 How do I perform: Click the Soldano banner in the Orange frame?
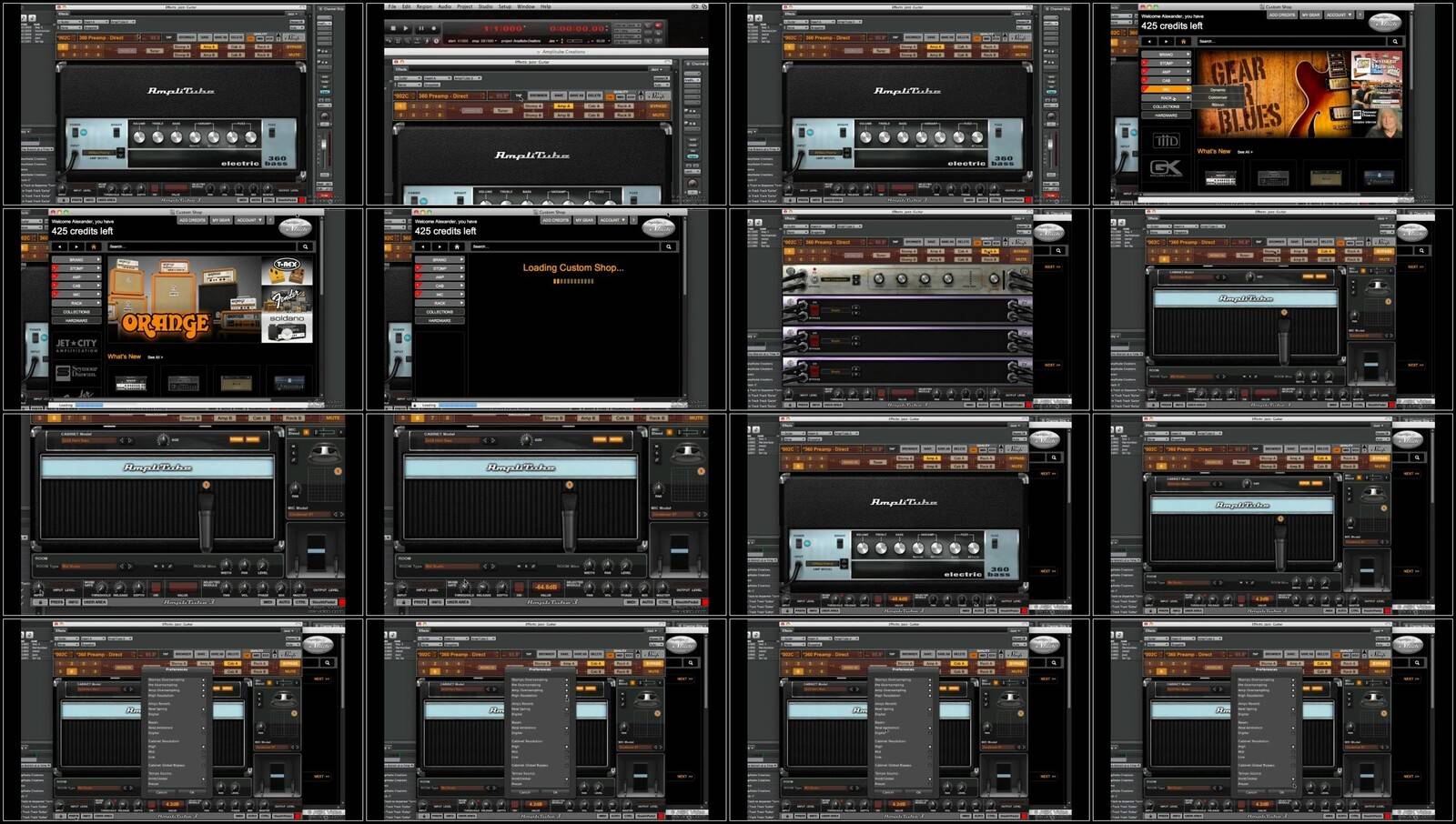pos(287,327)
